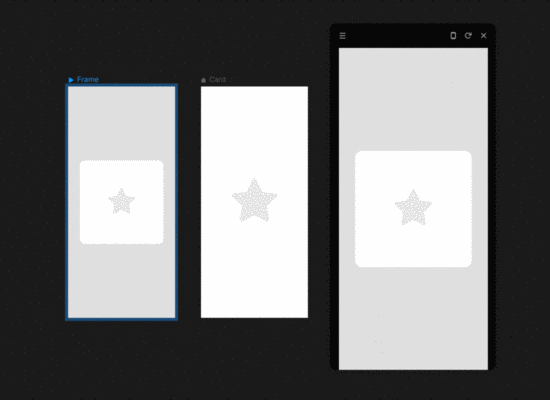This screenshot has height=400, width=550.
Task: Select the Frame title label
Action: (88, 80)
